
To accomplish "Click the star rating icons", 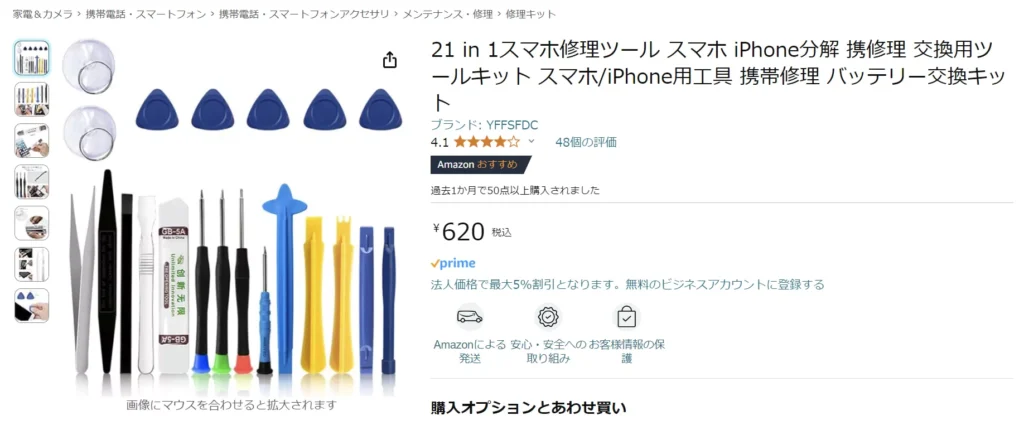I will click(x=487, y=142).
